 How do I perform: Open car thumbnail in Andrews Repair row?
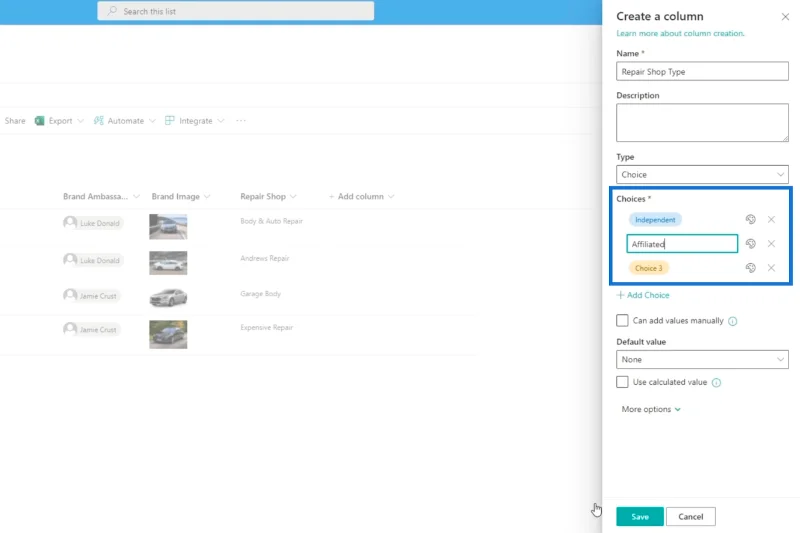click(x=168, y=263)
